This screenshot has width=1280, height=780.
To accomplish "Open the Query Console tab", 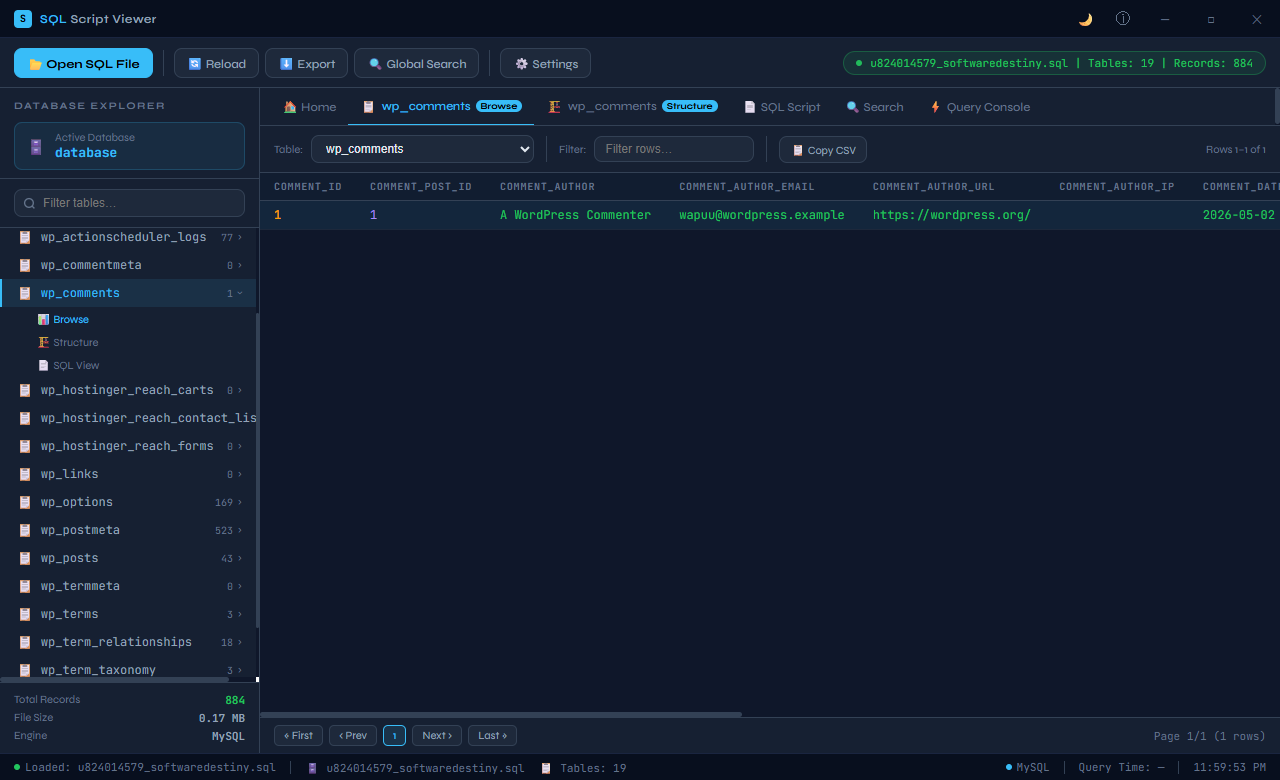I will click(x=980, y=107).
